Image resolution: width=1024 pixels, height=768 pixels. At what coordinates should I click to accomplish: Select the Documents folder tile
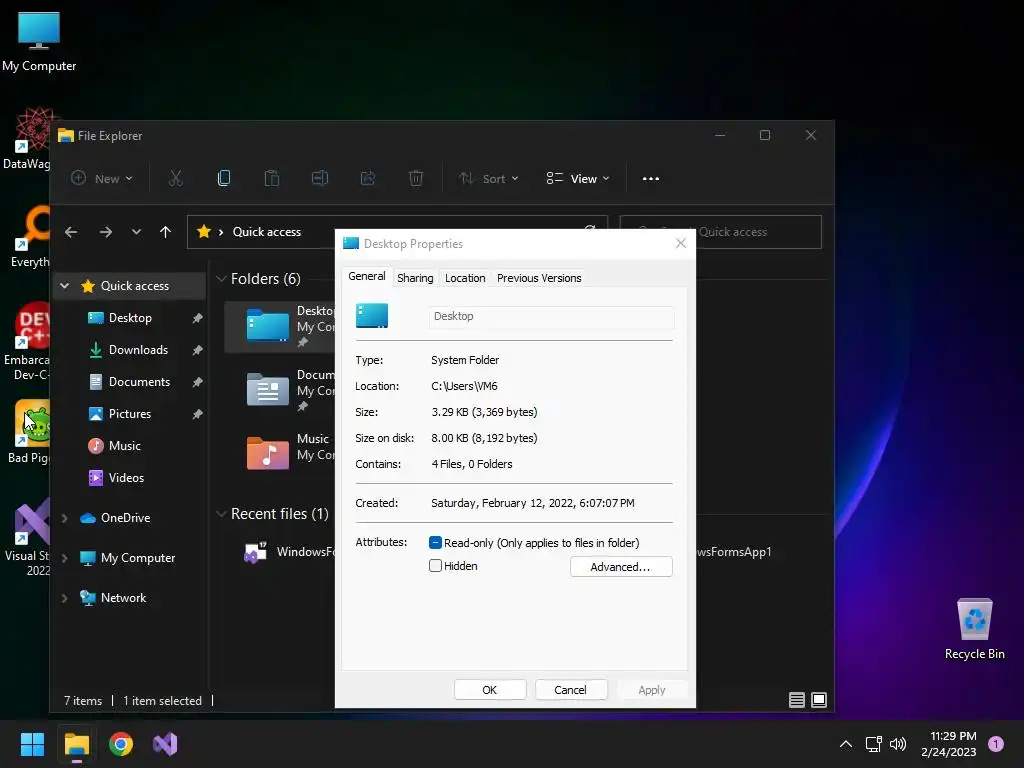pos(281,390)
